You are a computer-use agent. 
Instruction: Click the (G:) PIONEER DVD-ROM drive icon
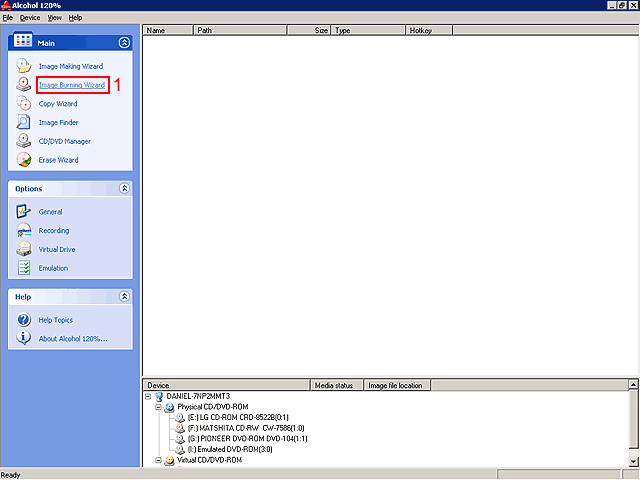coord(180,439)
